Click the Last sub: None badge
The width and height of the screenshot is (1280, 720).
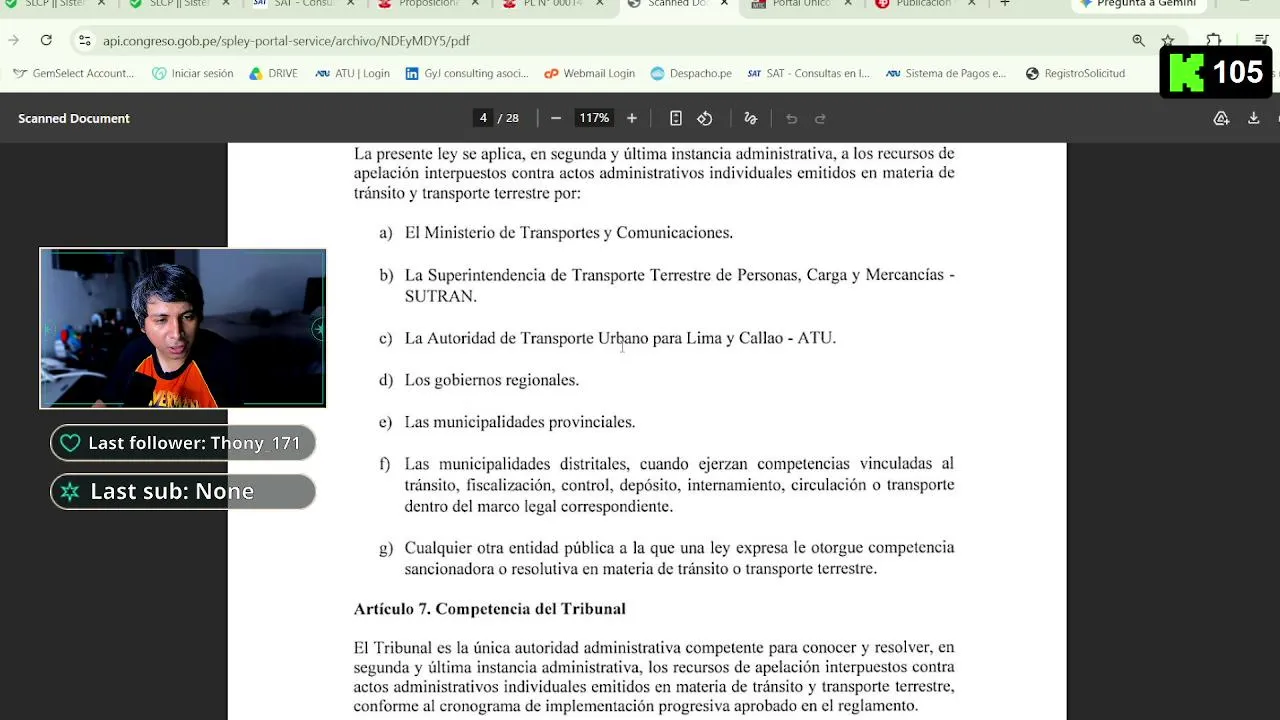tap(183, 491)
